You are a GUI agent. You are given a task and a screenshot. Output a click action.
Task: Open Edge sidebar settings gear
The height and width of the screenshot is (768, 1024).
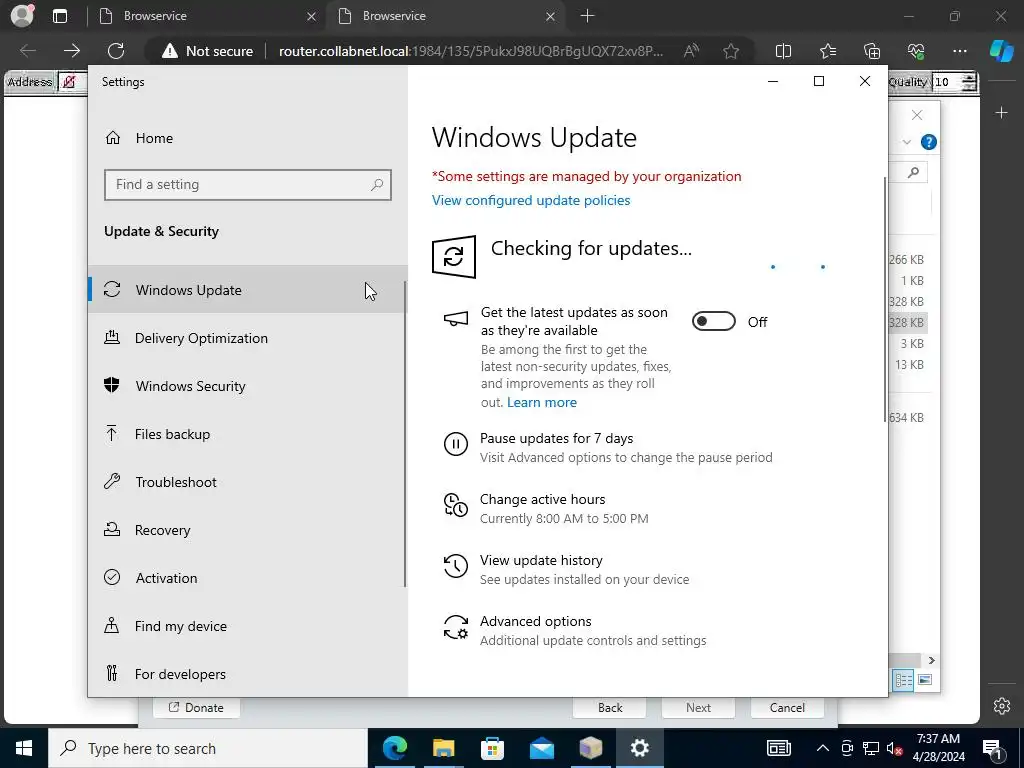coord(1002,706)
